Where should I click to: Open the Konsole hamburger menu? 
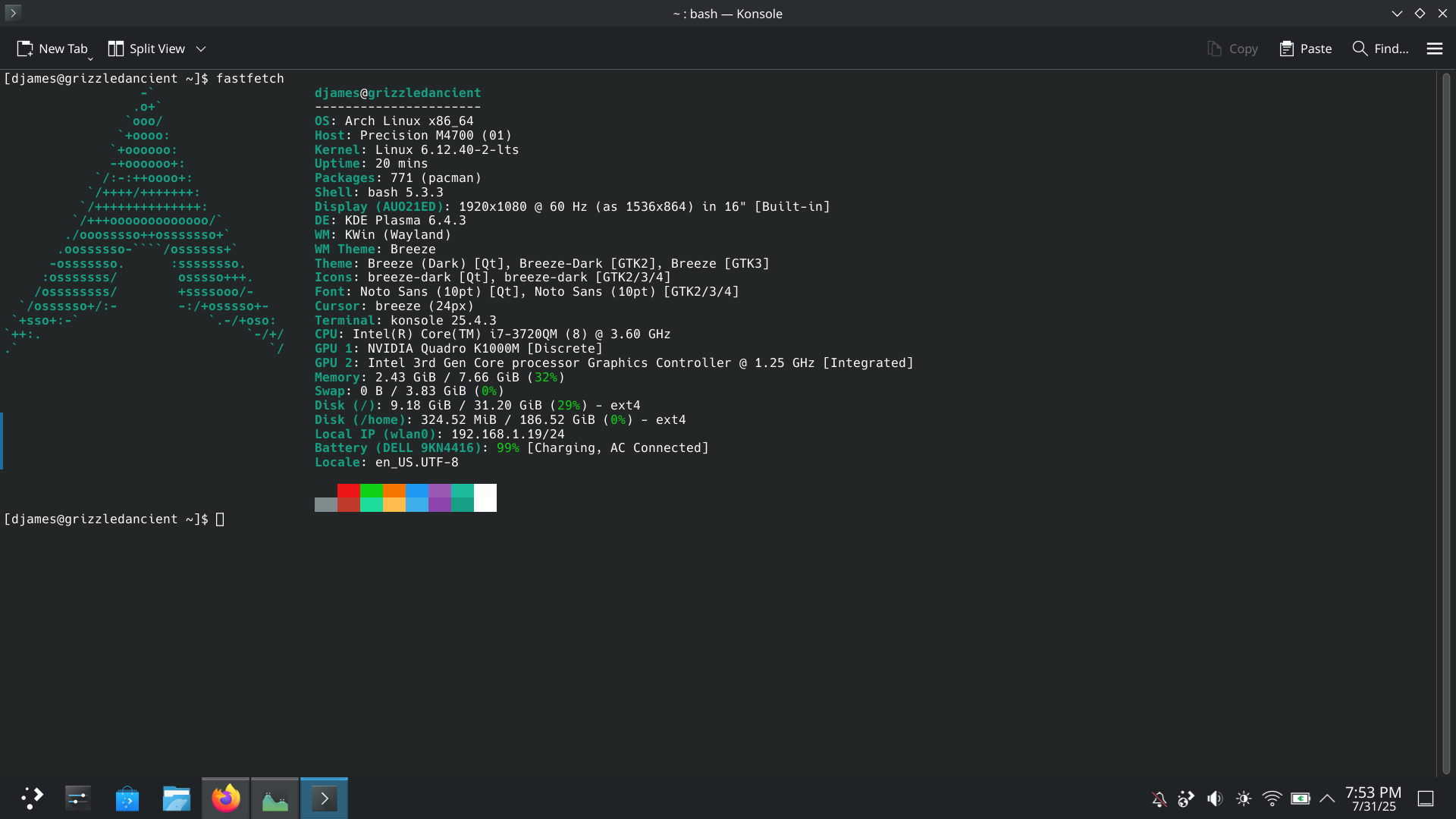(1434, 49)
